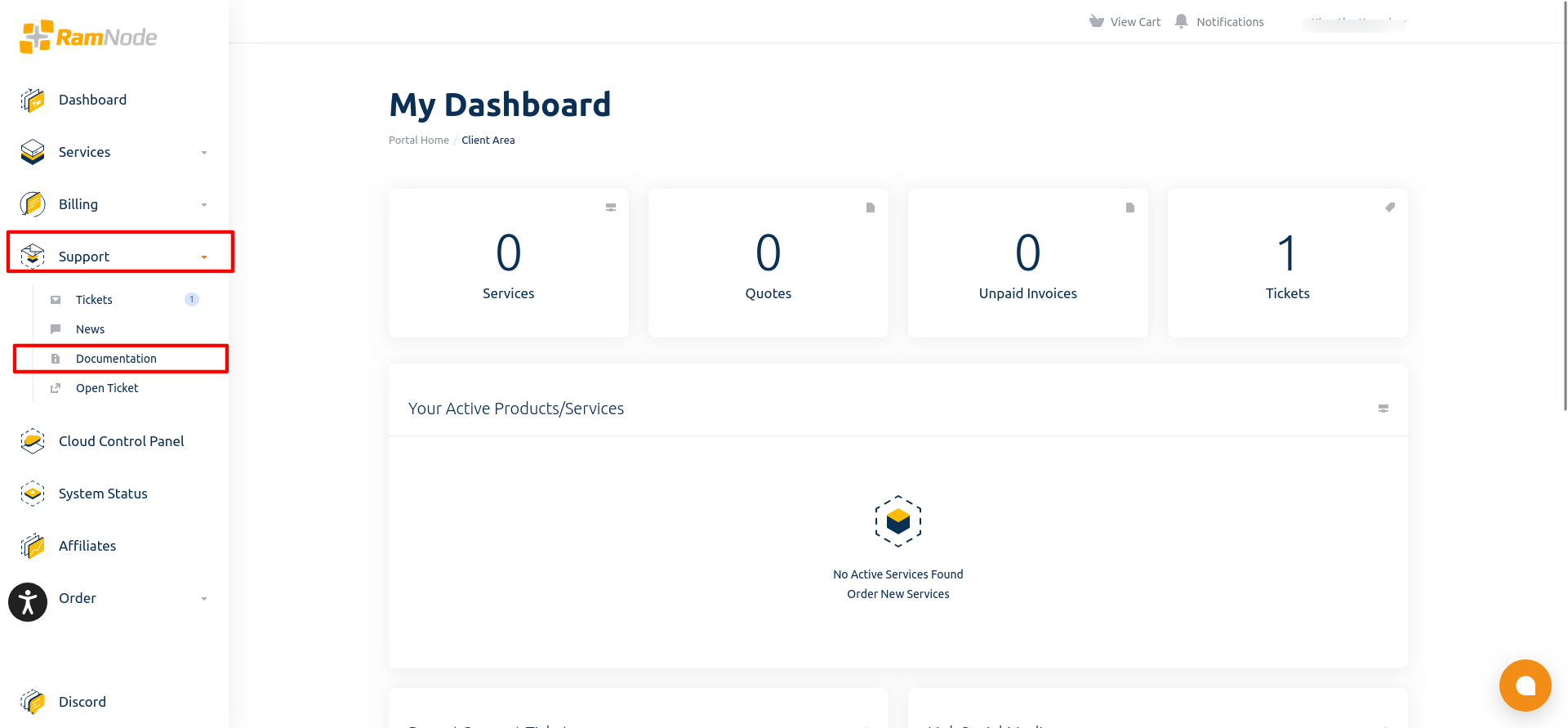The width and height of the screenshot is (1568, 728).
Task: Click the Billing coin sidebar icon
Action: coord(33,204)
